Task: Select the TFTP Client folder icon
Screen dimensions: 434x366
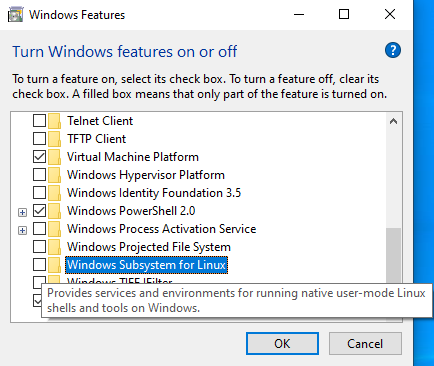Action: pyautogui.click(x=54, y=139)
